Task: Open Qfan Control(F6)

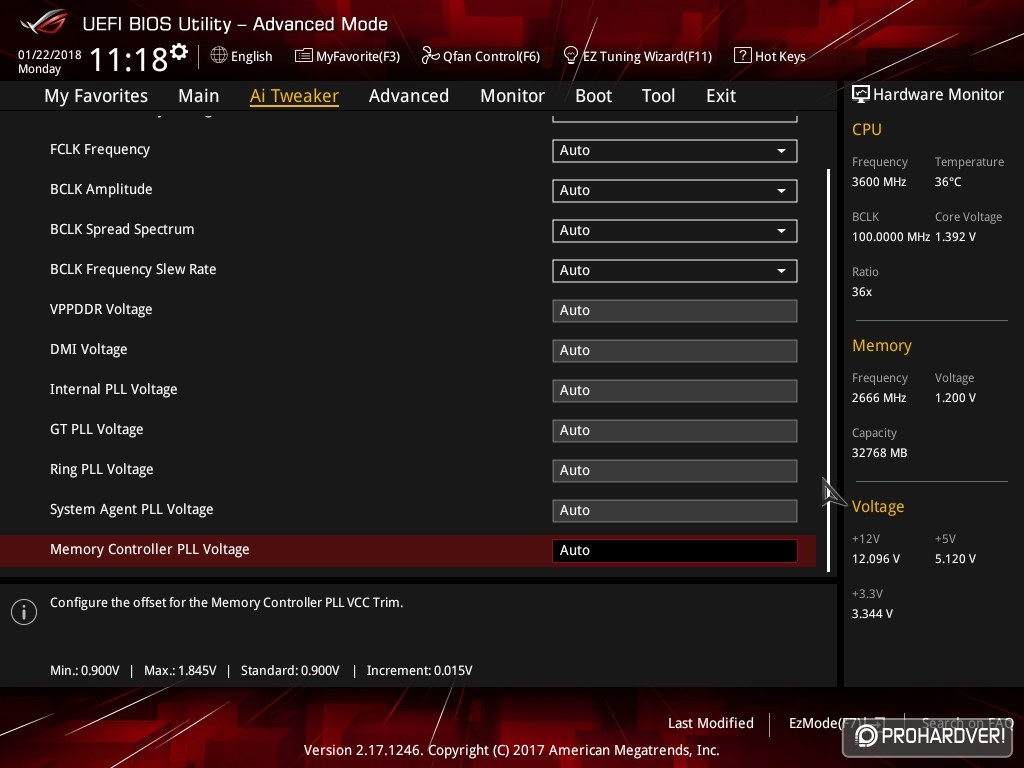Action: (x=481, y=56)
